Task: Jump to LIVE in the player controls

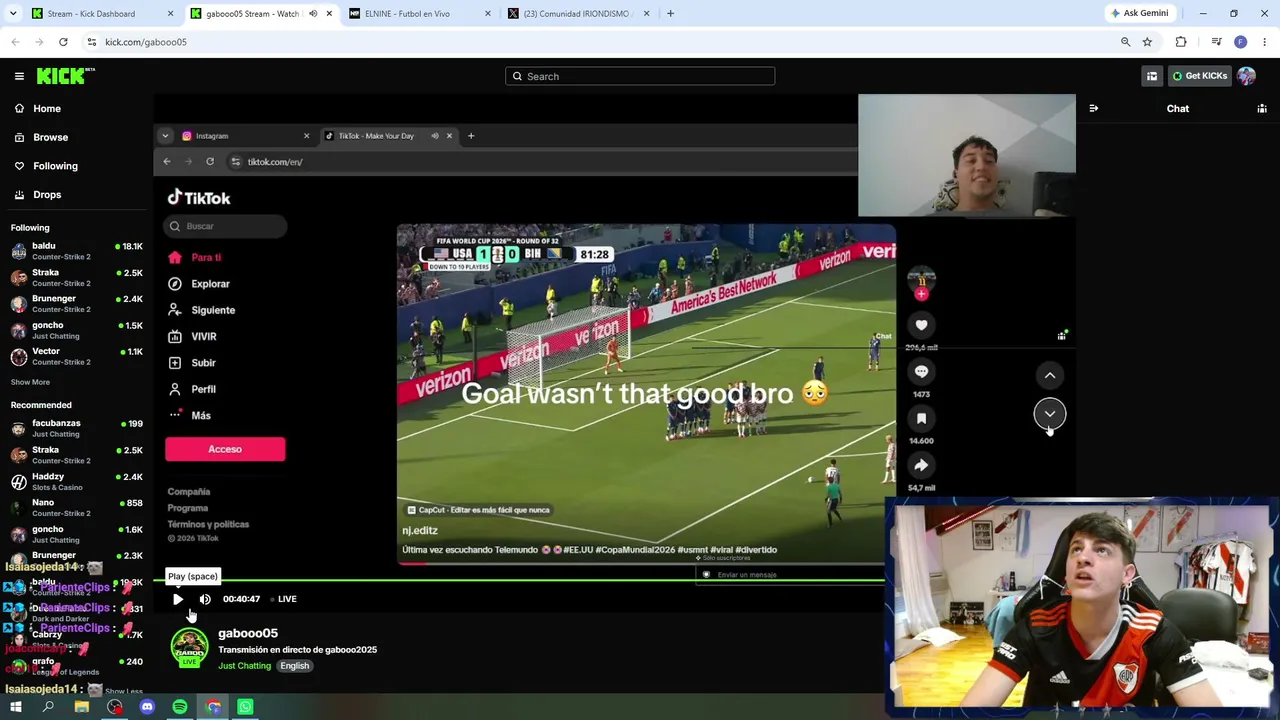Action: [284, 599]
